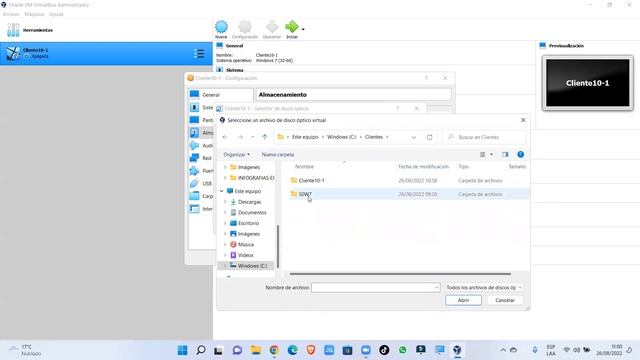
Task: Select Vídeos in the navigation tree
Action: coord(245,255)
